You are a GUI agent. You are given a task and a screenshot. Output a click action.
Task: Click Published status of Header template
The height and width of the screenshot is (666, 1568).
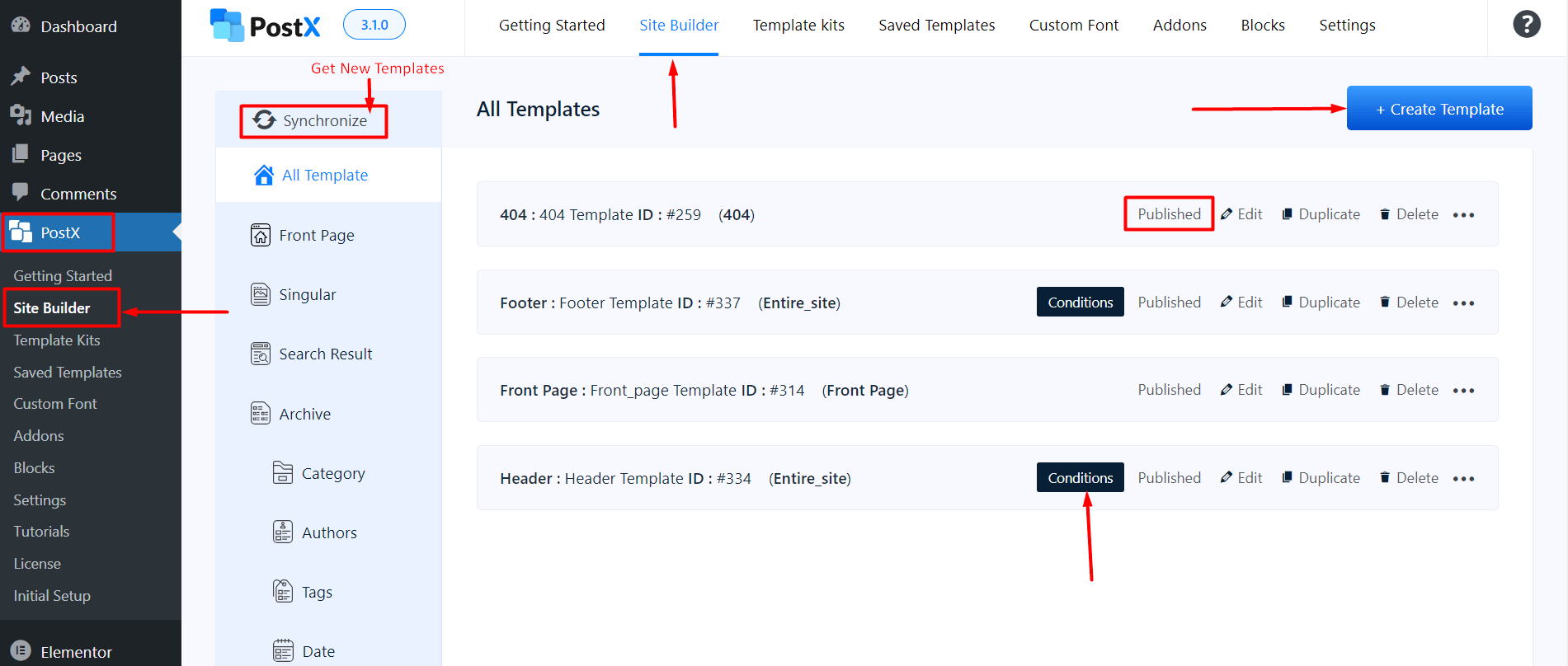click(x=1169, y=478)
